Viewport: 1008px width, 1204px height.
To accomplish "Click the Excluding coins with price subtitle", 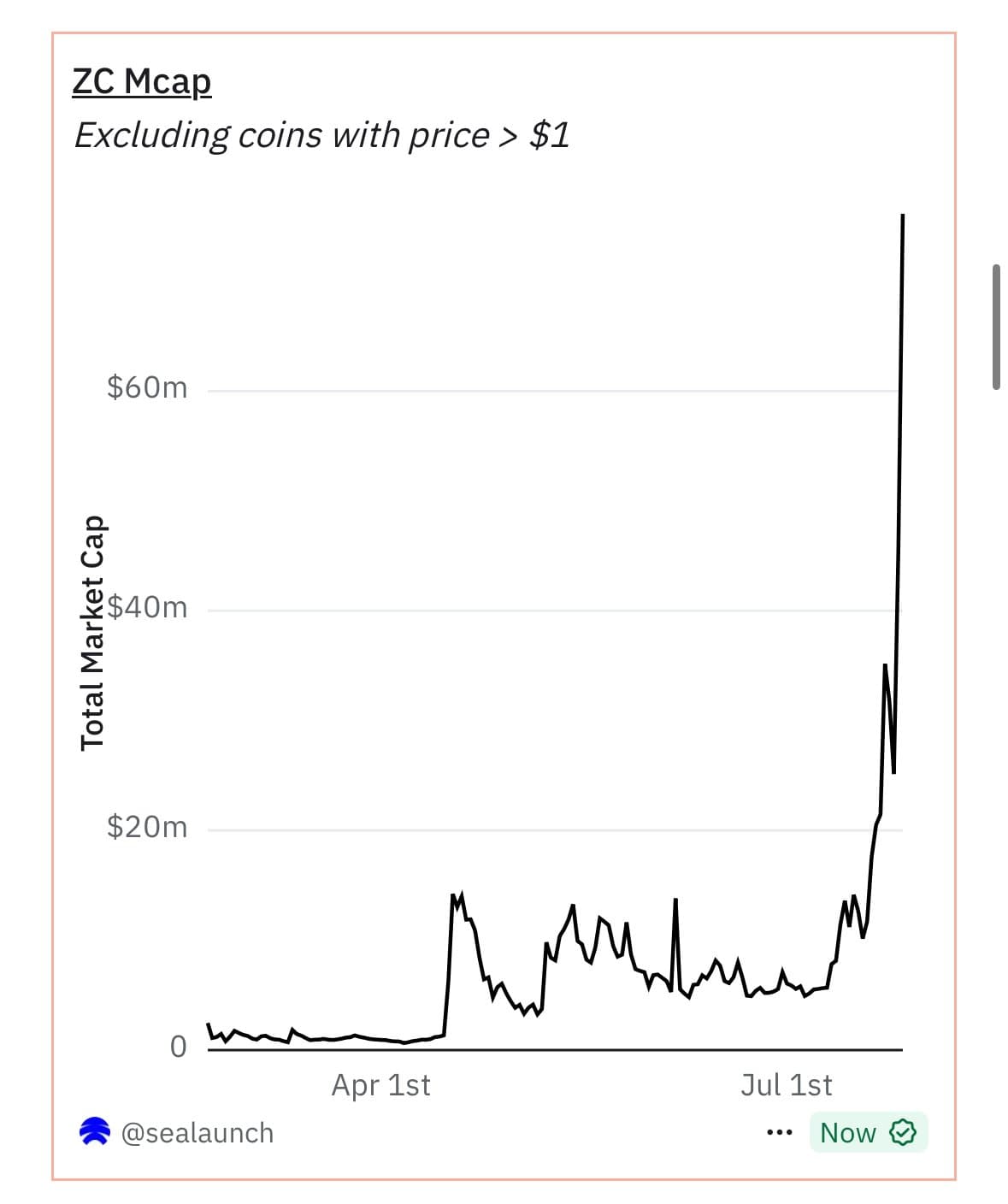I will tap(321, 135).
